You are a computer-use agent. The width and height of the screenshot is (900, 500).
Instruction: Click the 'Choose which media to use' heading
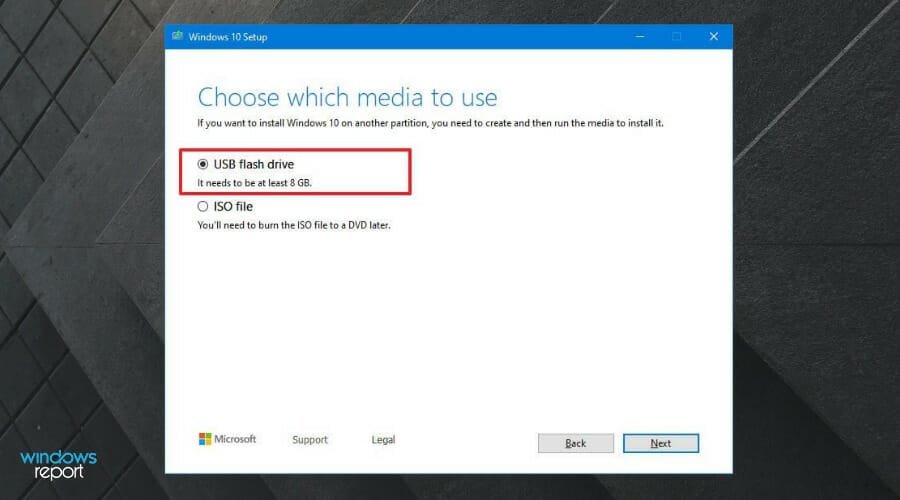347,97
